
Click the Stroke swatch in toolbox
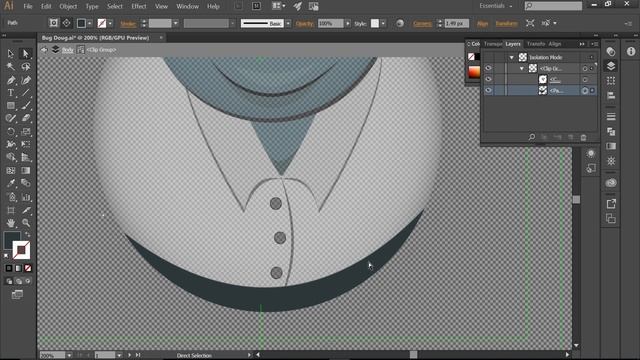click(x=21, y=250)
